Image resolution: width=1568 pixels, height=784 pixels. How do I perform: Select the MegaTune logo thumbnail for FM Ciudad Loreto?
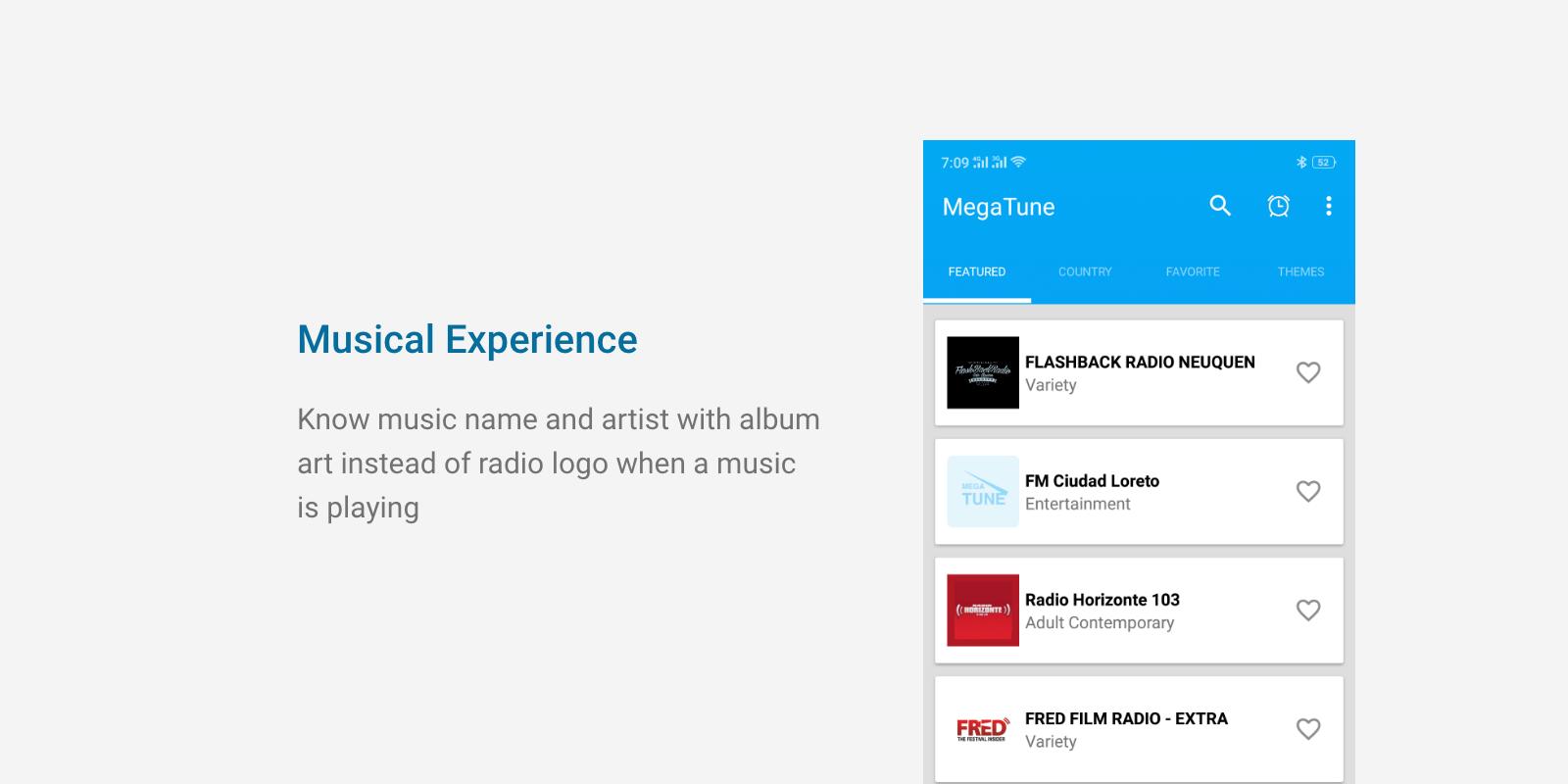tap(983, 491)
